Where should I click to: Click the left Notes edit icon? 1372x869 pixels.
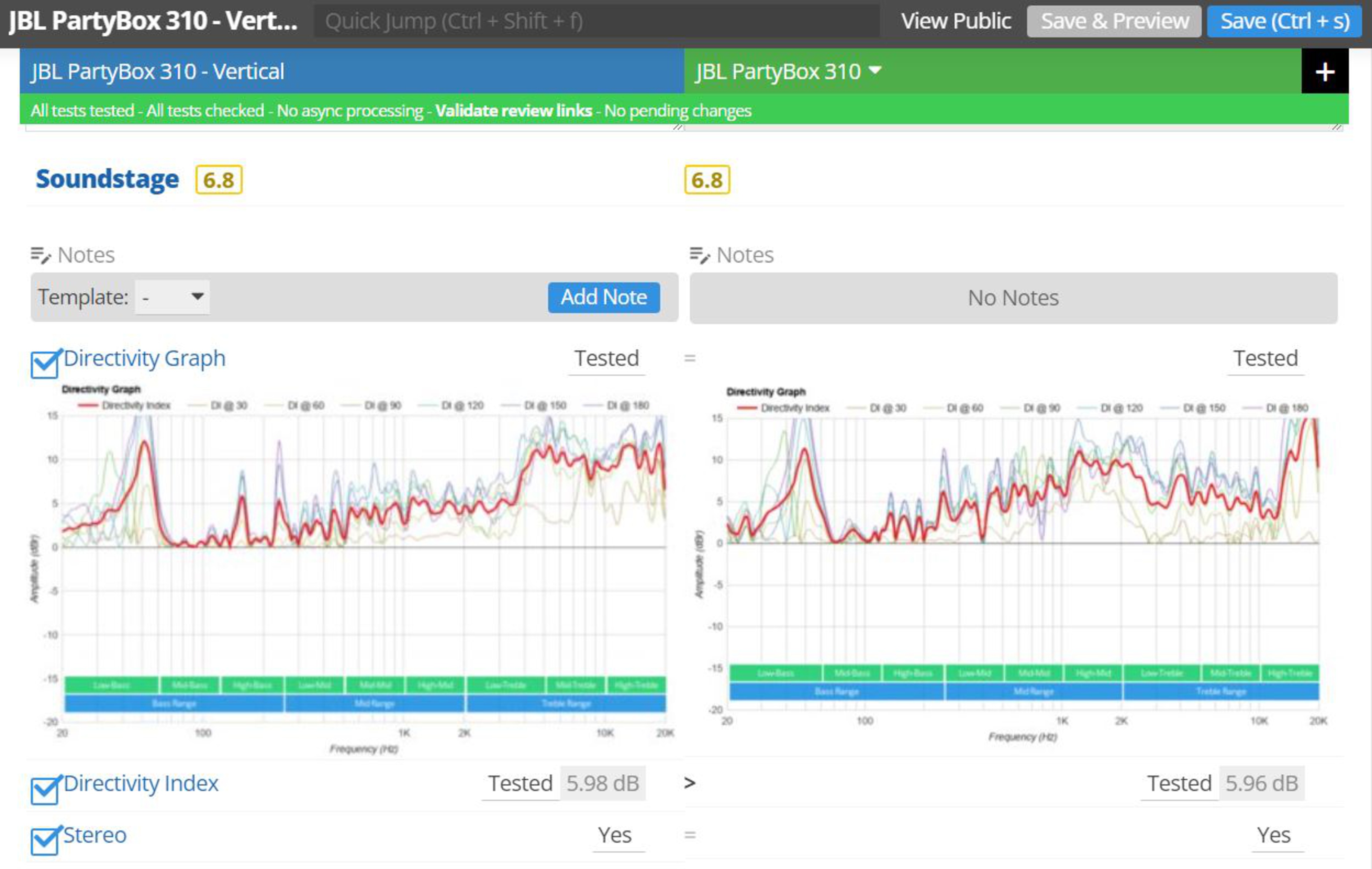point(40,255)
